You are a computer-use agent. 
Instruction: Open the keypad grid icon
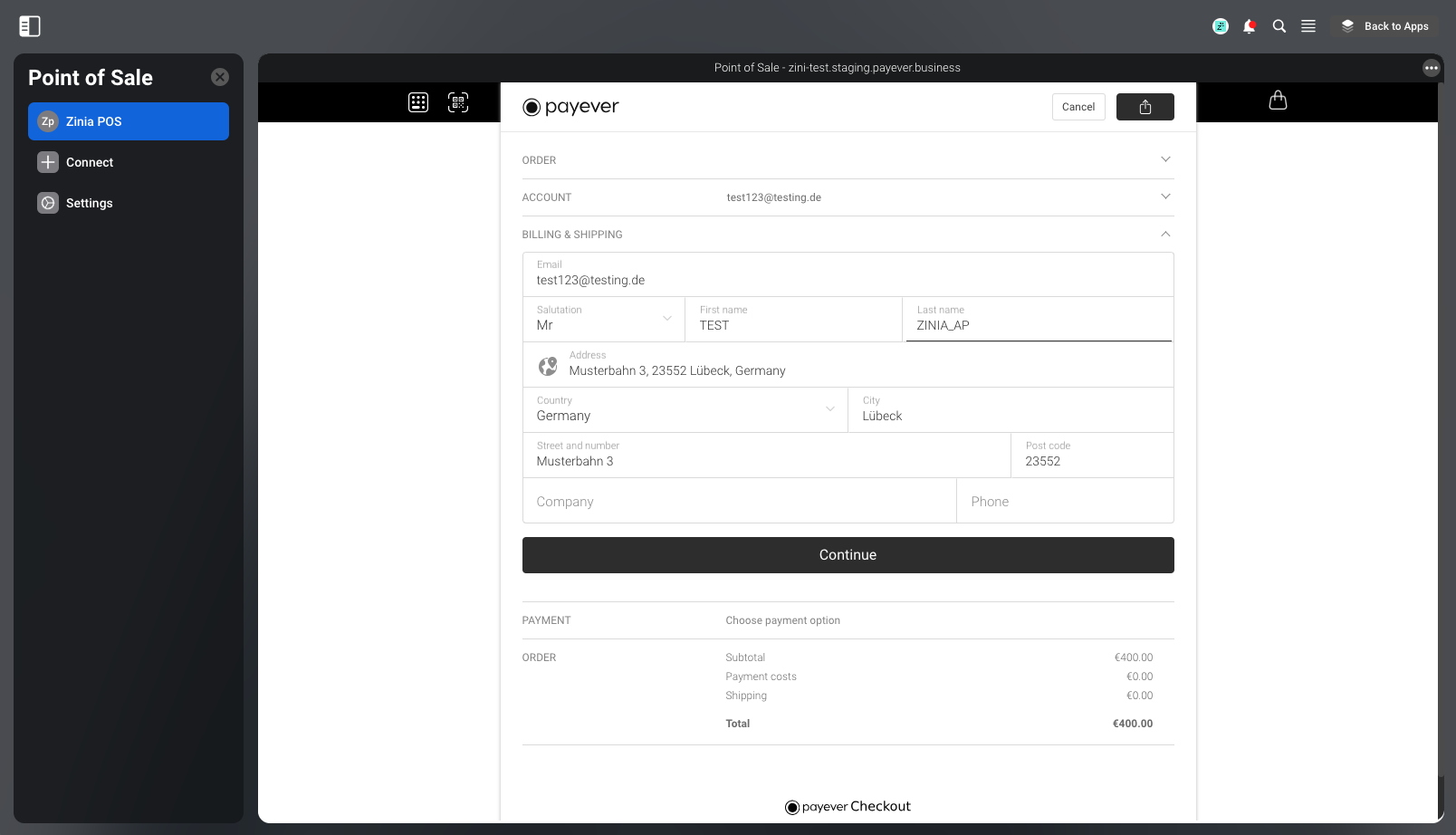point(418,102)
